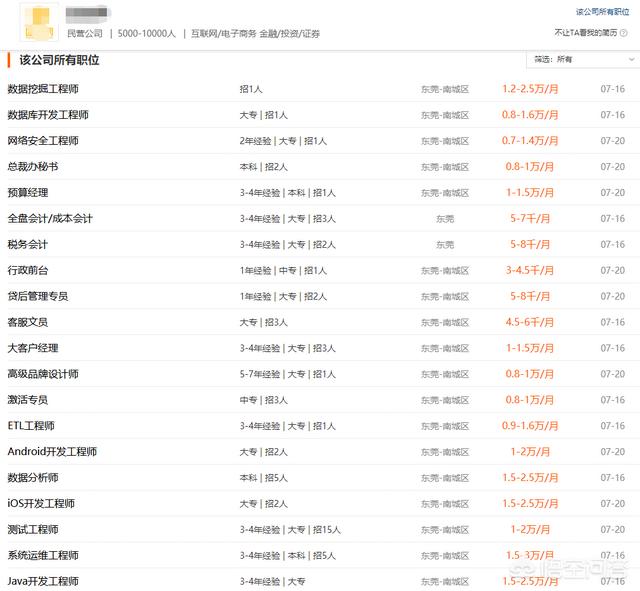Open the 激活专员 job listing
This screenshot has width=640, height=591.
pyautogui.click(x=28, y=400)
